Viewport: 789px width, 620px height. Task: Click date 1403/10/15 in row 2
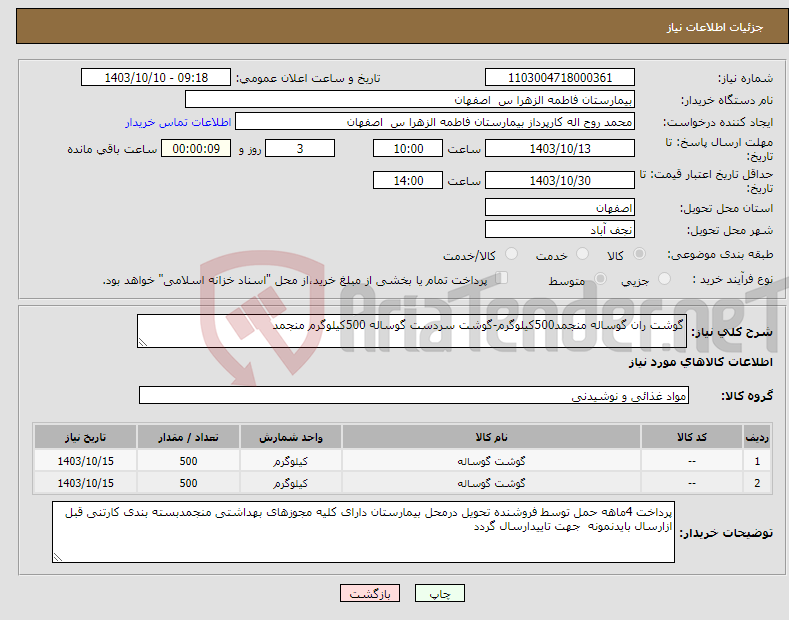click(x=86, y=483)
